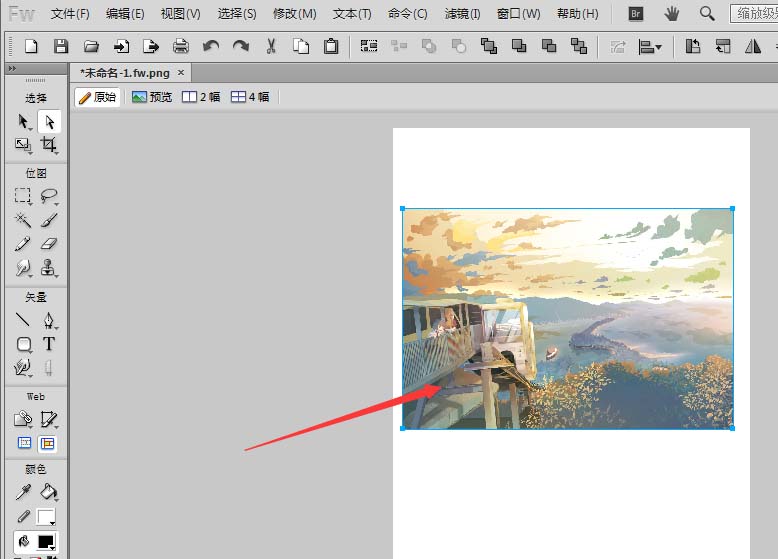
Task: Click Bring Forward icon
Action: 519,46
